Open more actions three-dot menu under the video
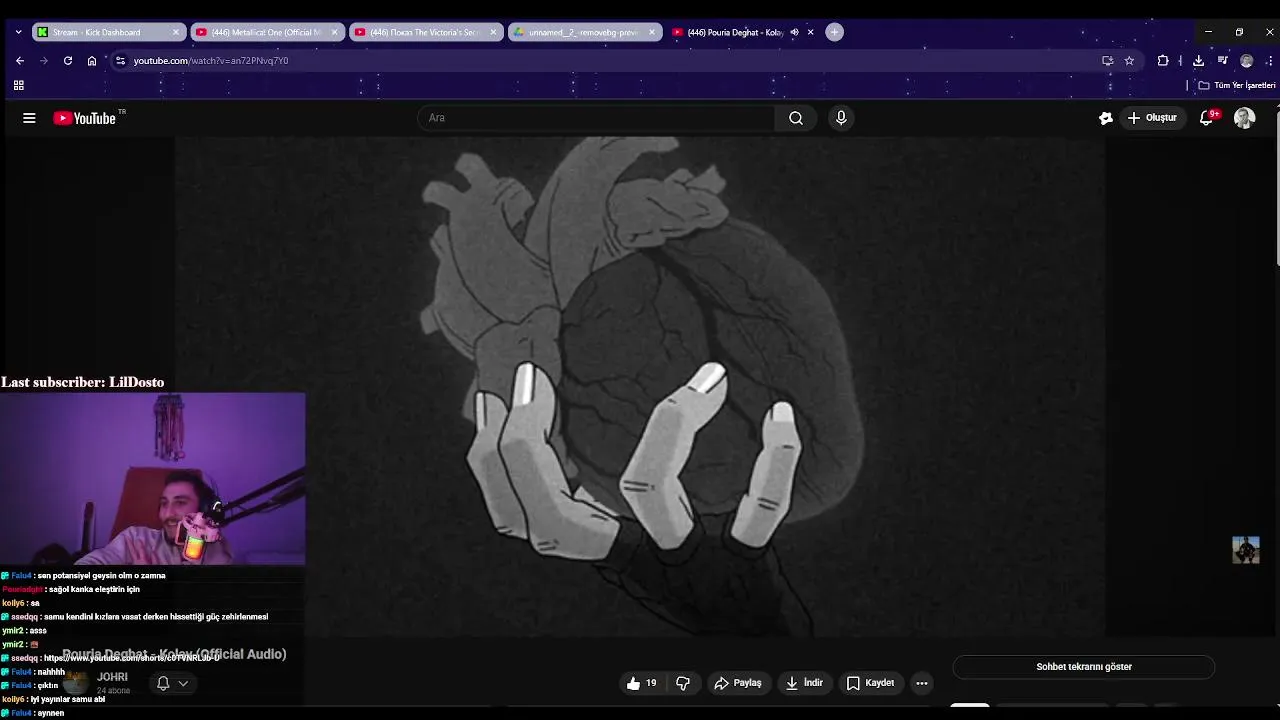 922,683
